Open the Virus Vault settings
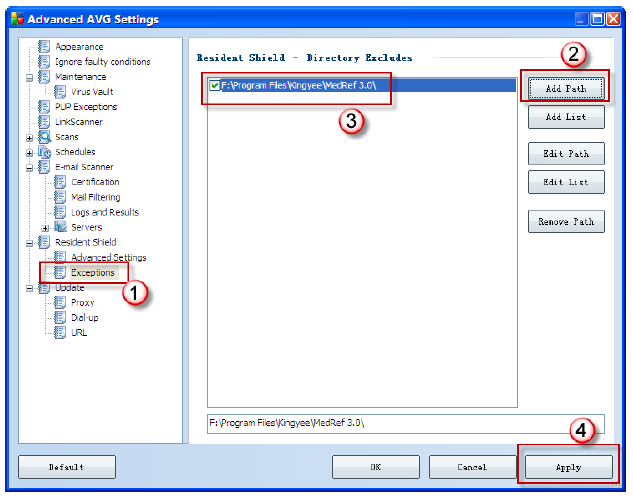This screenshot has height=497, width=633. (92, 92)
